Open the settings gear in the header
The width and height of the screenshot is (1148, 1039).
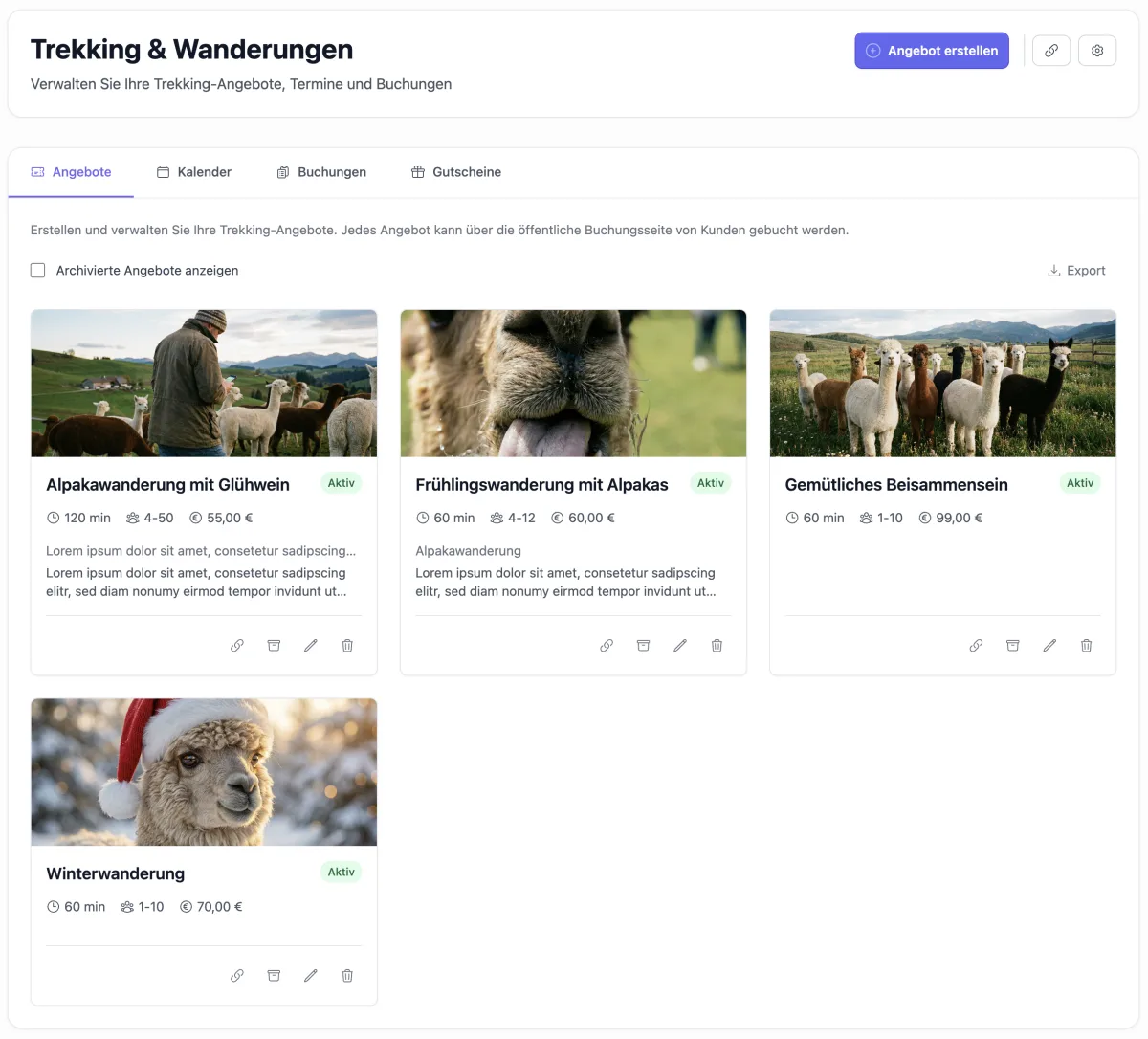click(x=1097, y=50)
